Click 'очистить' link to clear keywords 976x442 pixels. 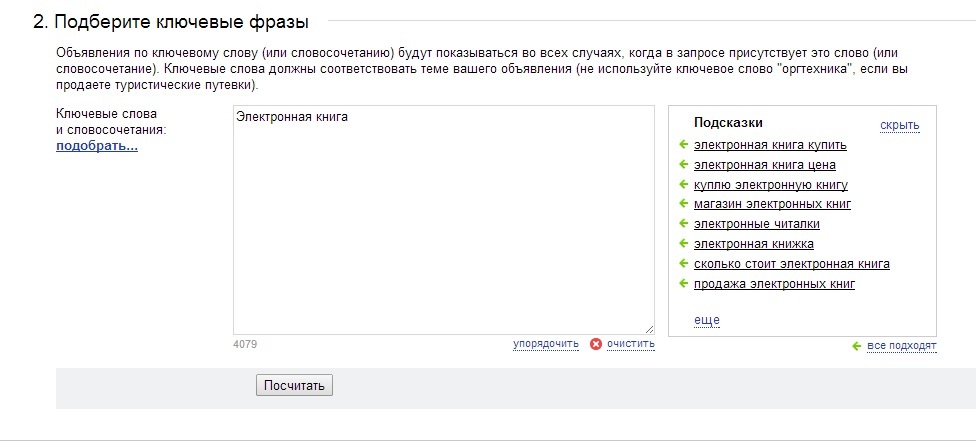[x=631, y=344]
